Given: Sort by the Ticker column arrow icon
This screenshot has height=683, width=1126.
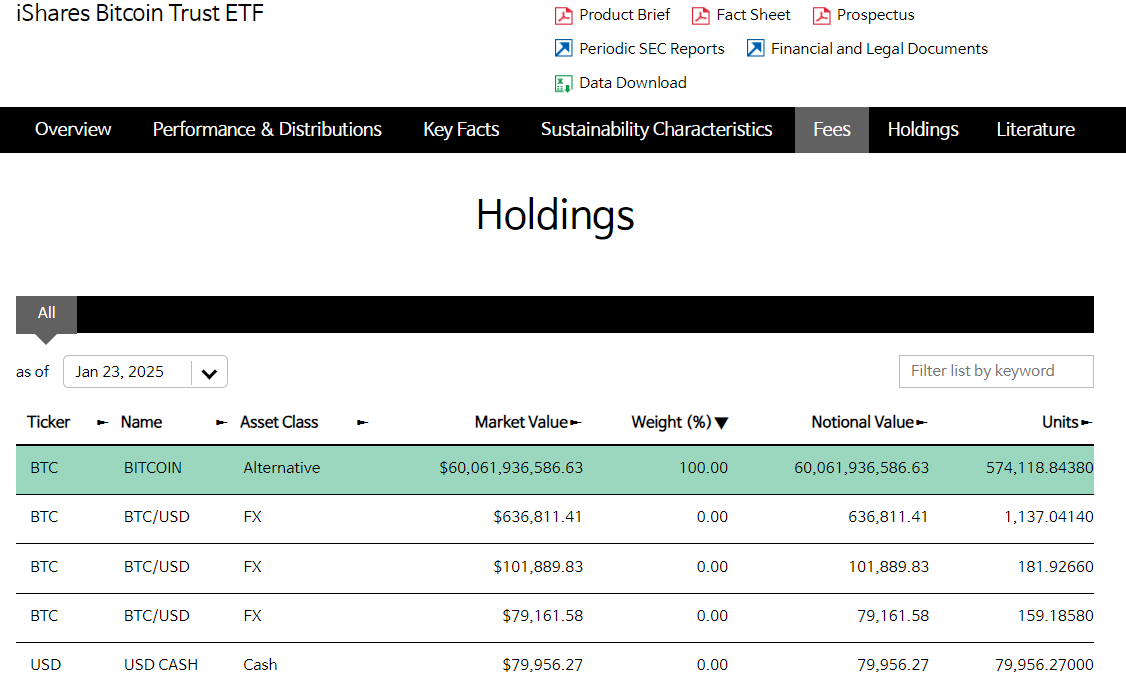Looking at the screenshot, I should pos(102,423).
